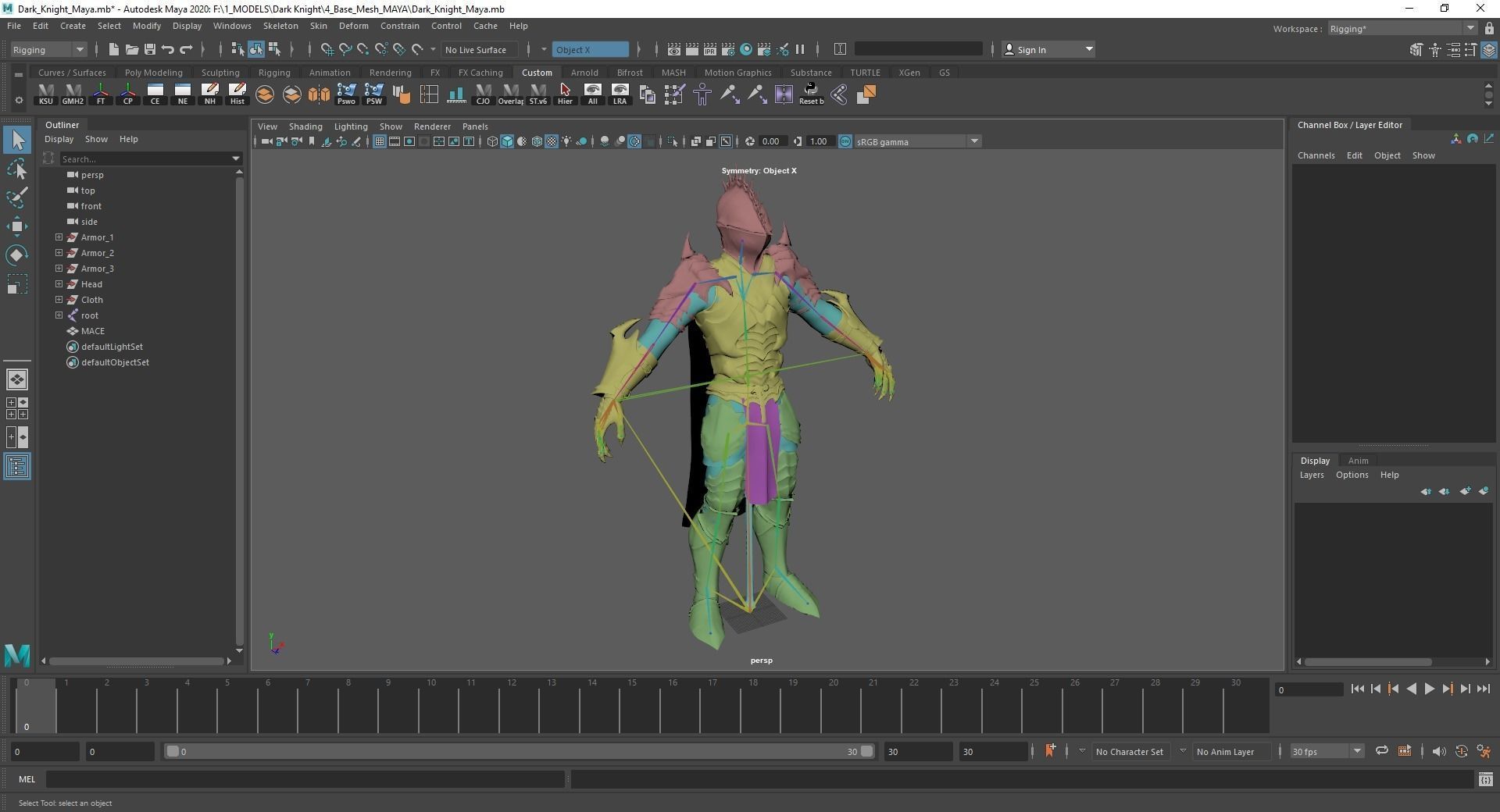Activate the Lasso Select tool
This screenshot has width=1500, height=812.
[17, 169]
